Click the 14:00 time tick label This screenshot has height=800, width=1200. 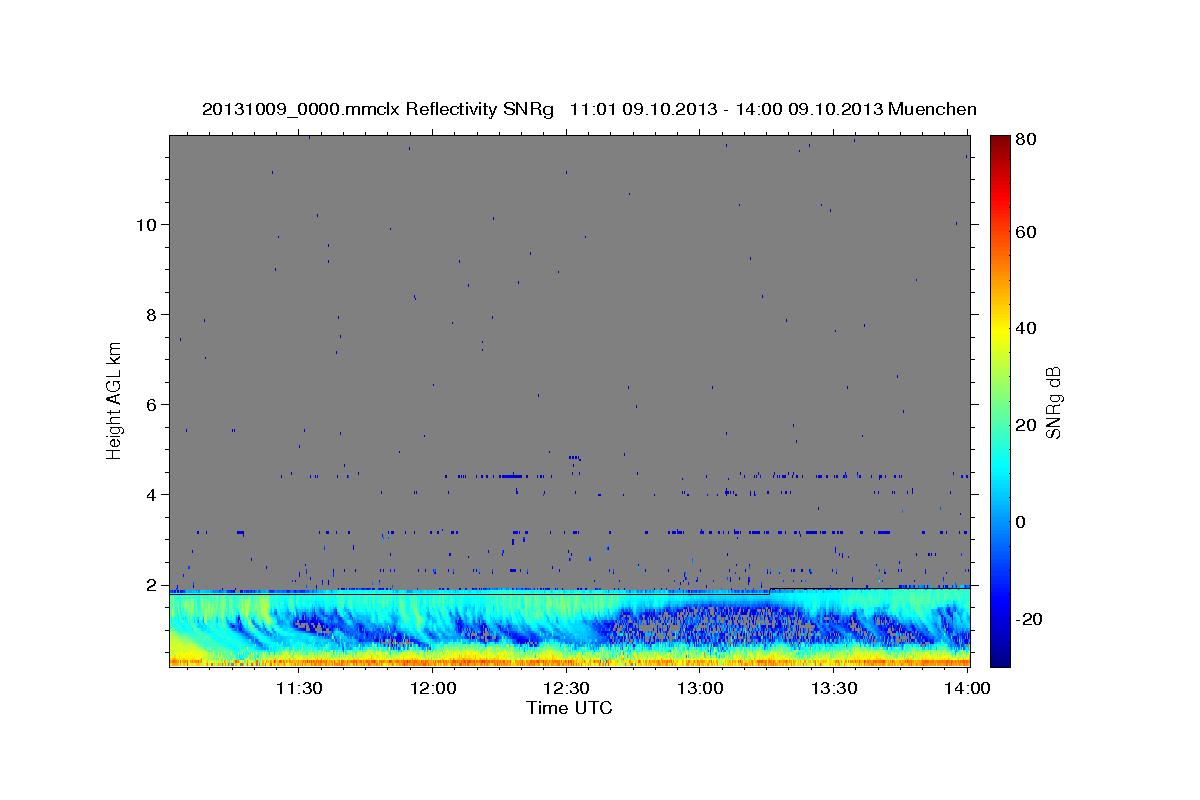[x=967, y=688]
